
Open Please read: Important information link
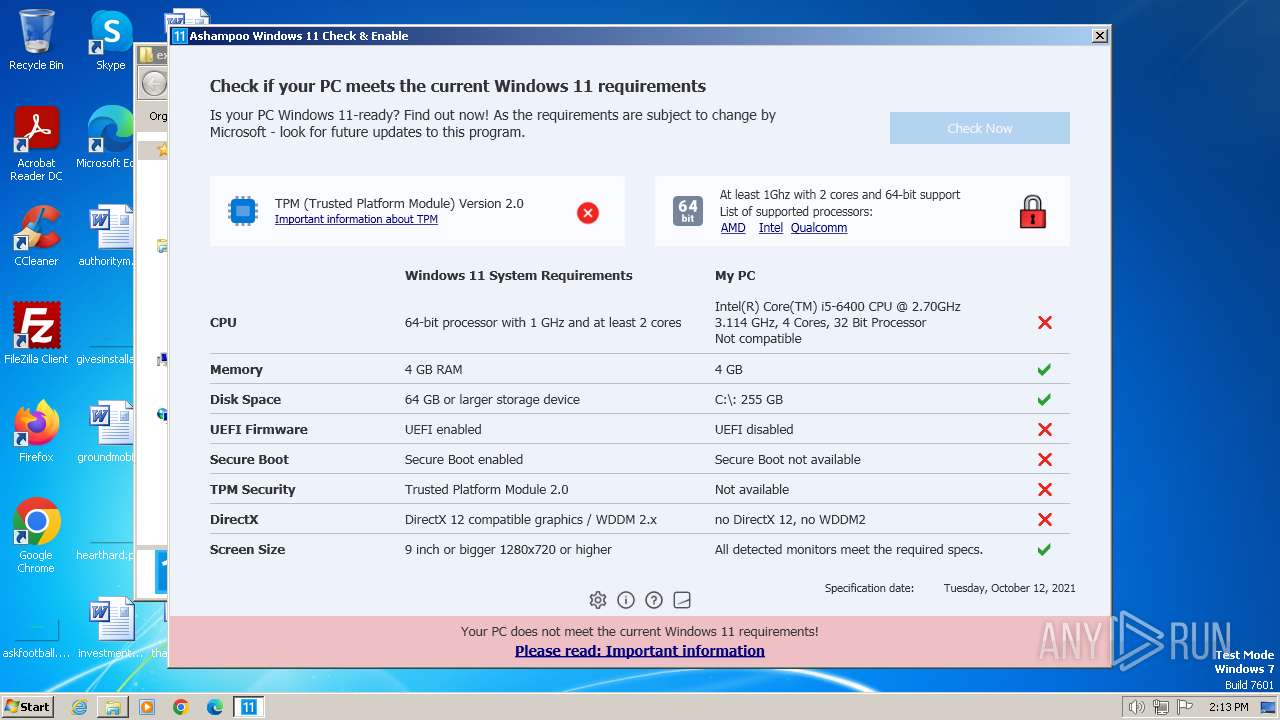pos(640,651)
